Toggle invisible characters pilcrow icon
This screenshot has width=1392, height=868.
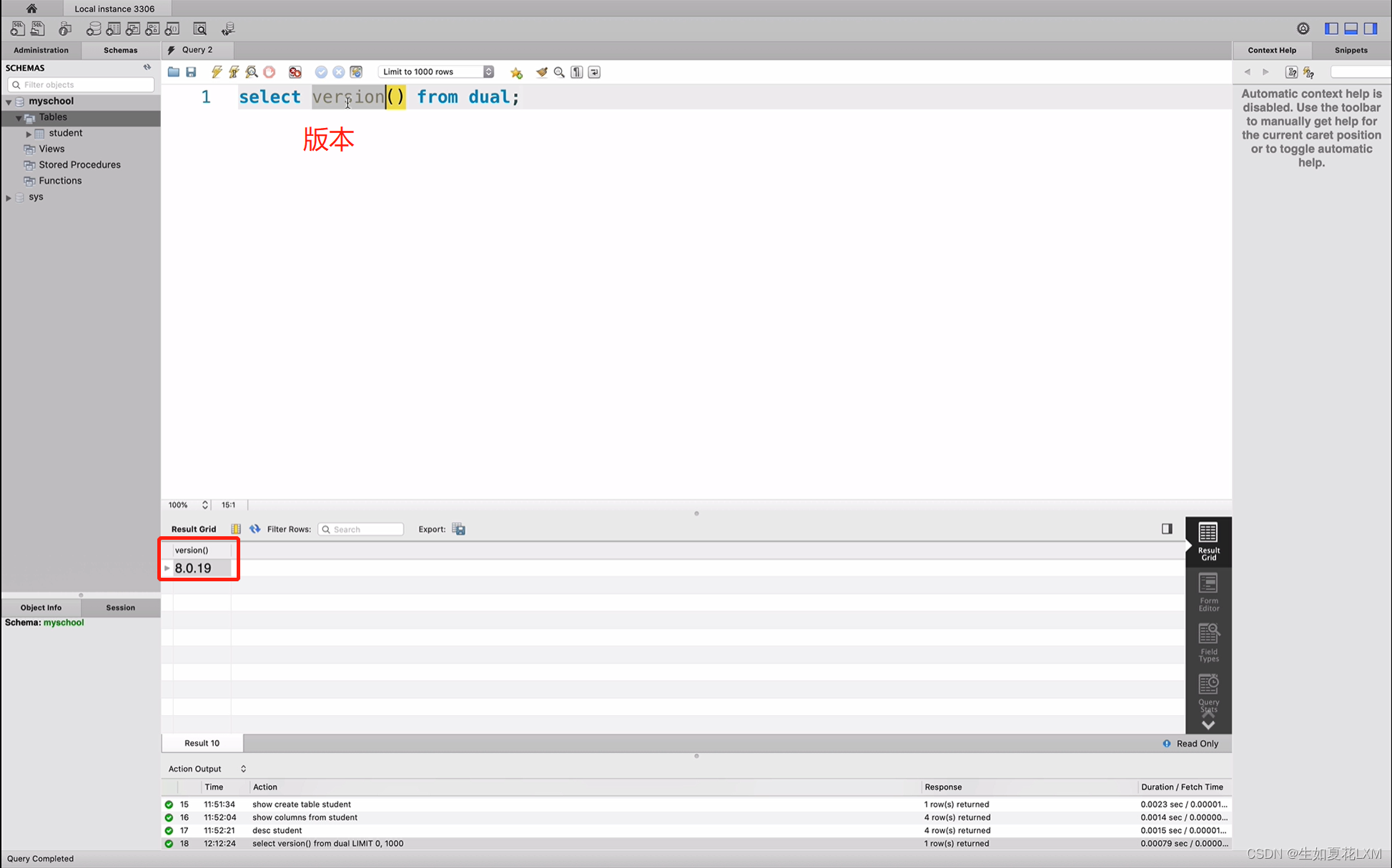pyautogui.click(x=577, y=71)
